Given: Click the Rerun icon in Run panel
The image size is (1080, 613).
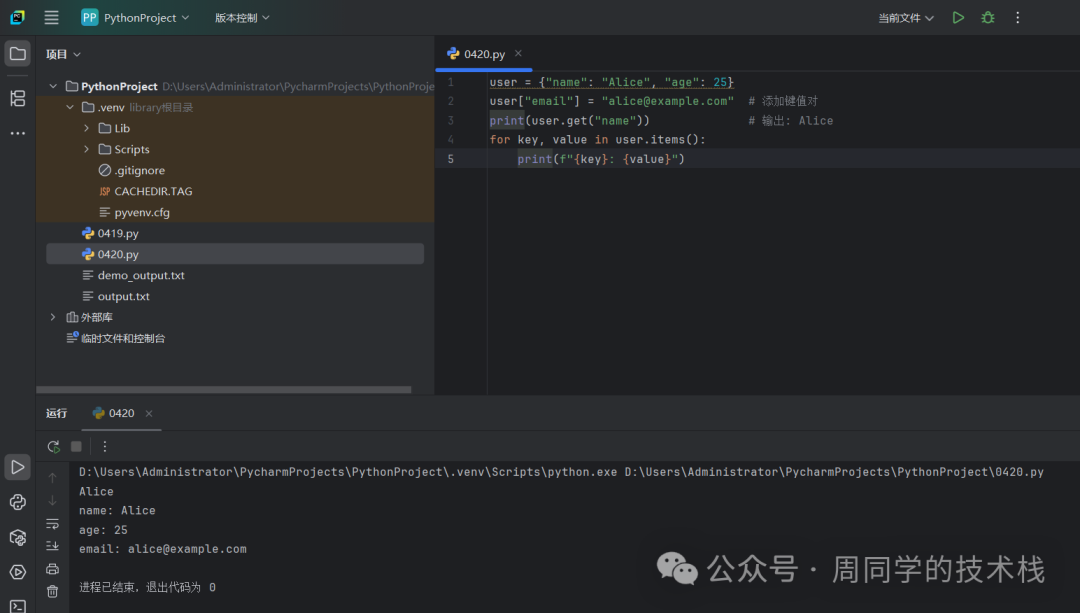Looking at the screenshot, I should (54, 446).
